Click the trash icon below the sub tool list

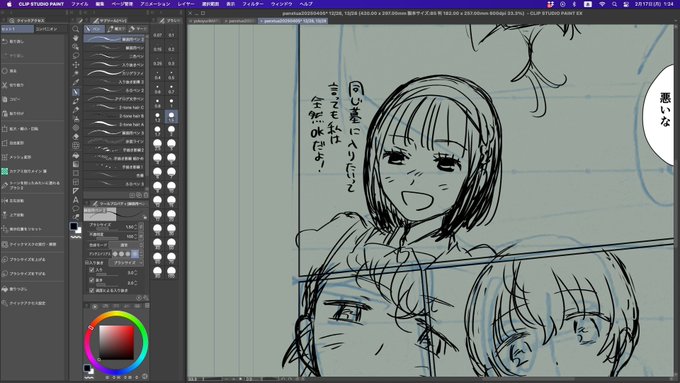pos(145,195)
